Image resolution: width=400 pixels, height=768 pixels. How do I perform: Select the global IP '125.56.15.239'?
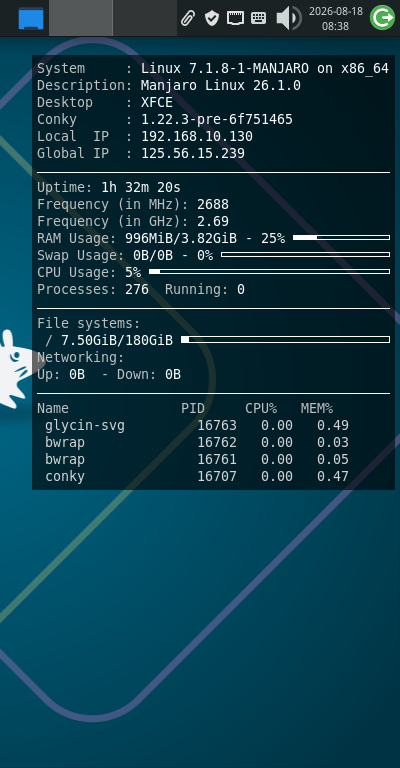pyautogui.click(x=193, y=153)
